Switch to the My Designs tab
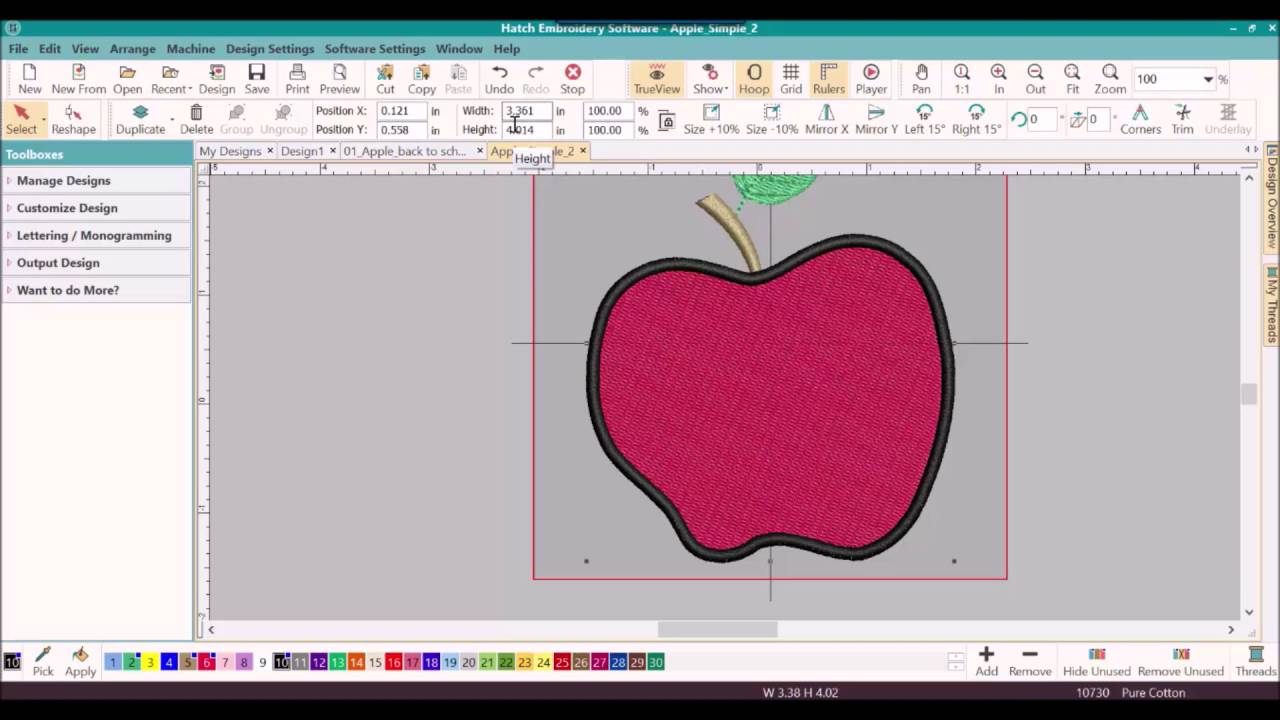This screenshot has width=1280, height=720. click(x=230, y=151)
